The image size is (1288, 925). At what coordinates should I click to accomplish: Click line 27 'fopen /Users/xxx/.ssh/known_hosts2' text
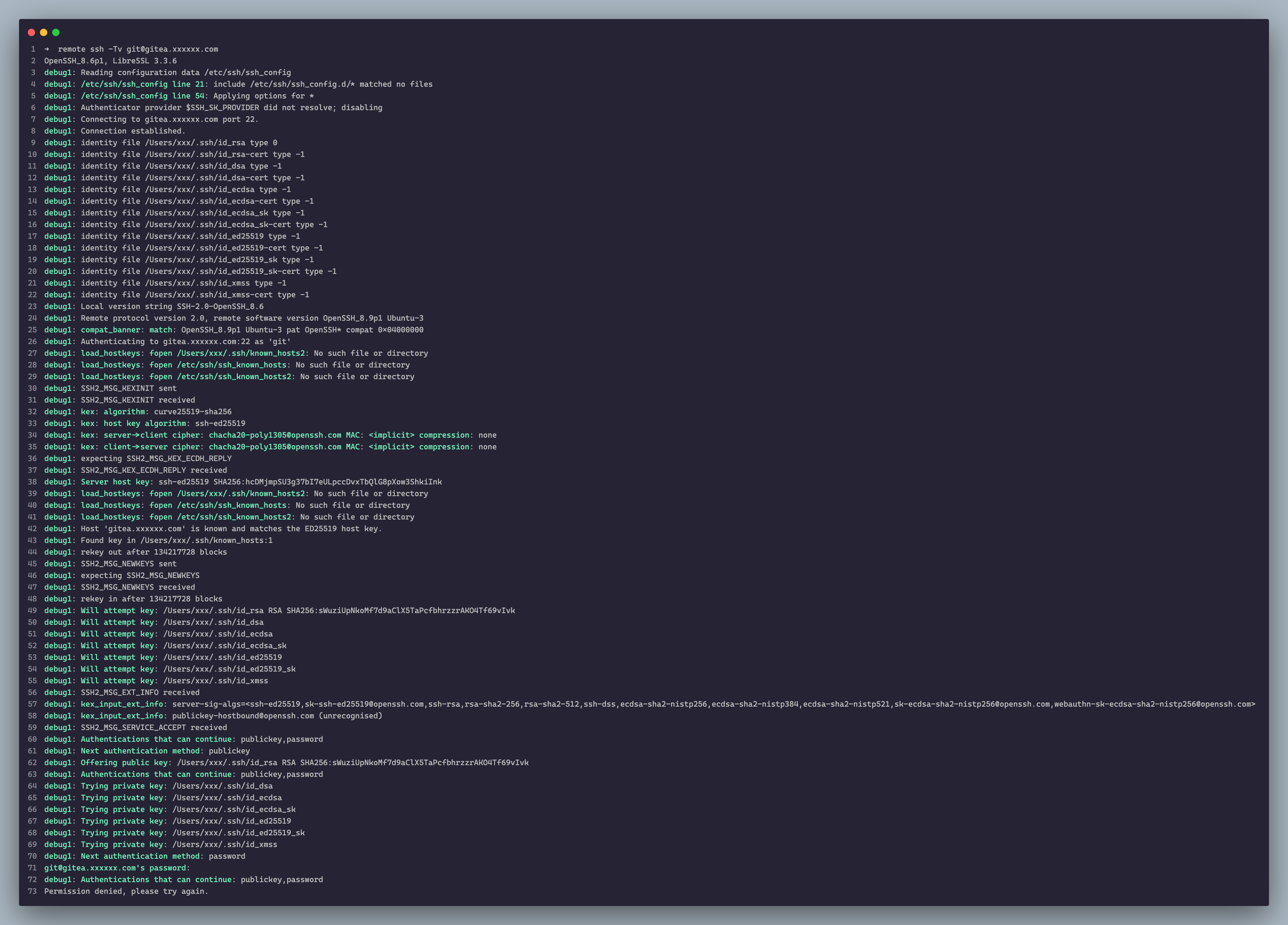(227, 353)
